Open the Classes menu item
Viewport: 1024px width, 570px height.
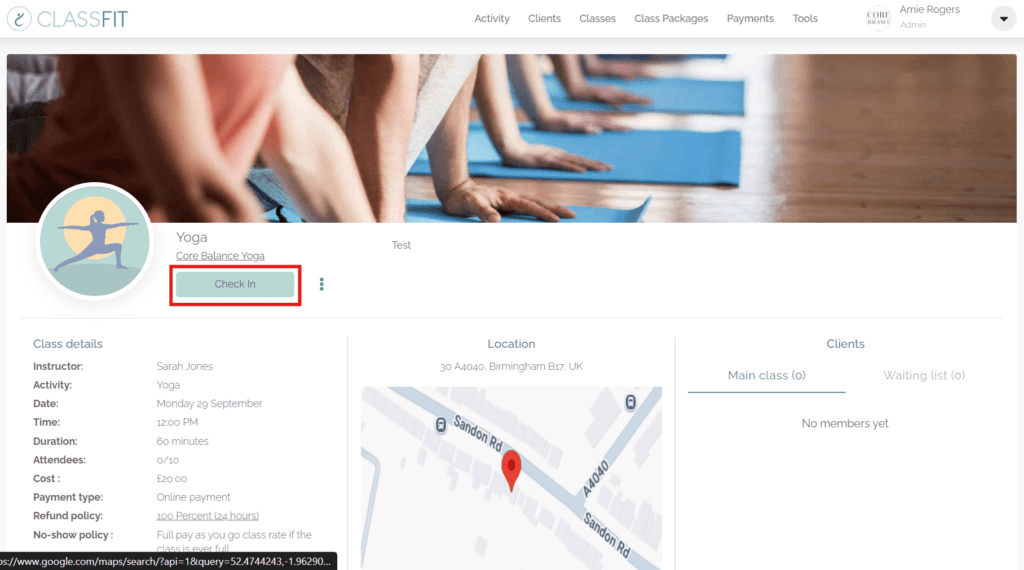(597, 18)
